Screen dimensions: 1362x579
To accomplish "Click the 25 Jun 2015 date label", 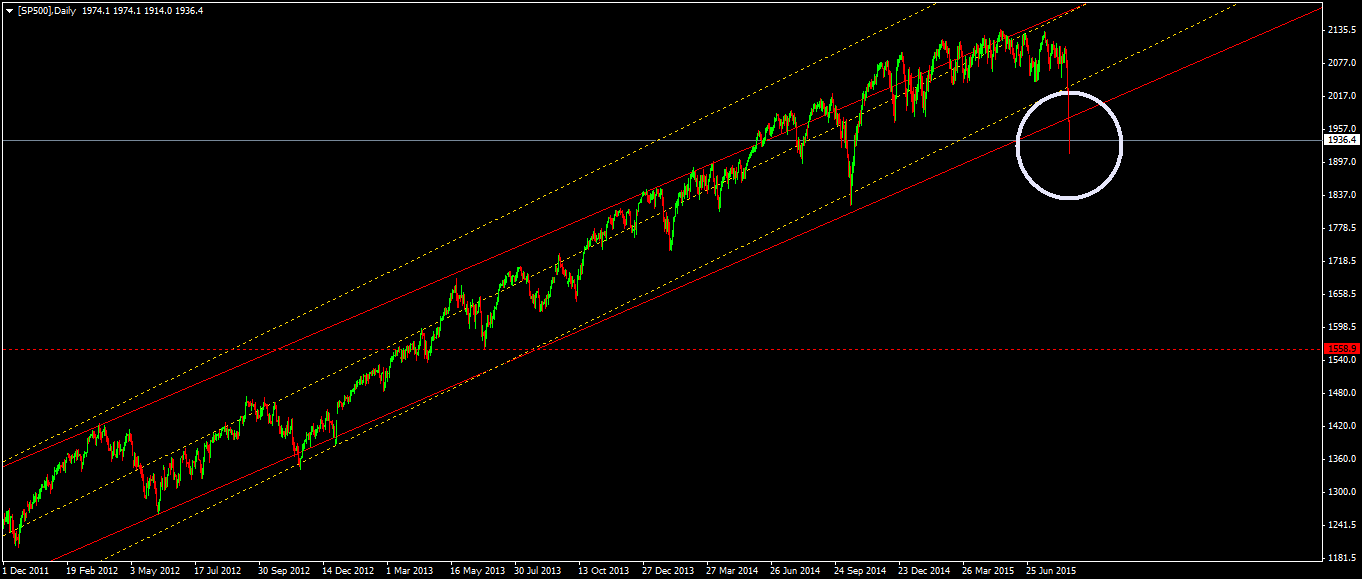I will tap(1051, 571).
